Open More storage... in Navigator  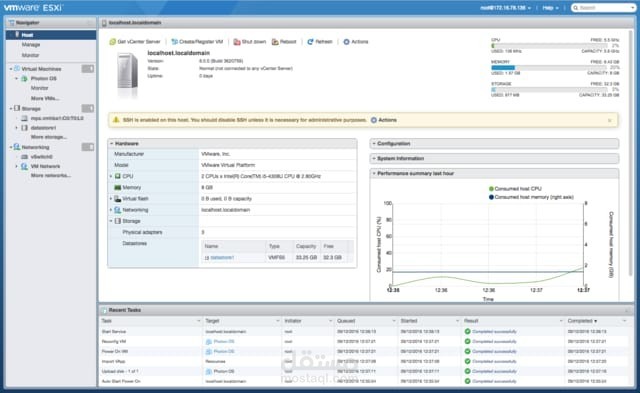click(49, 137)
